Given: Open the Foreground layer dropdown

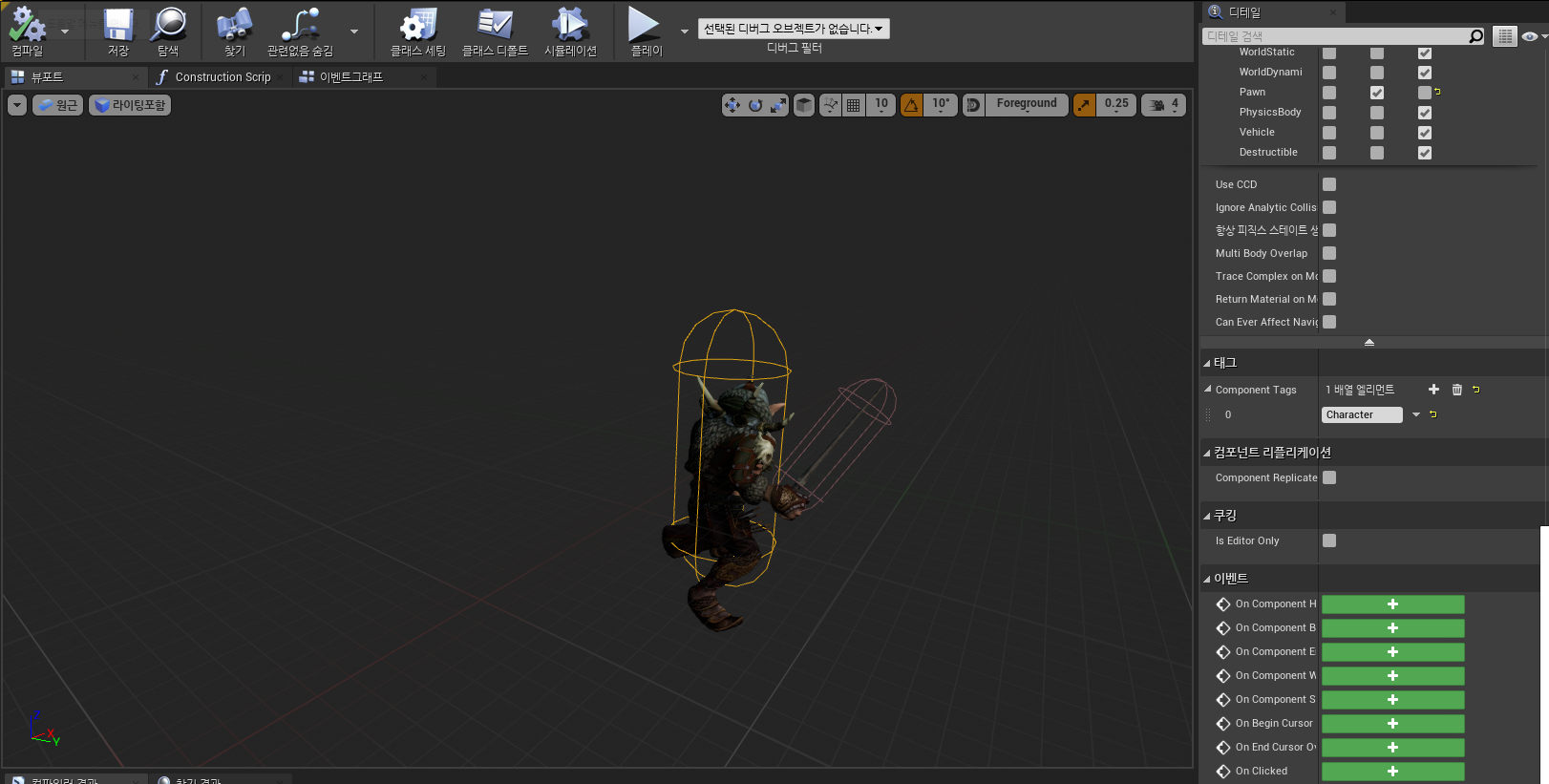Looking at the screenshot, I should [1027, 105].
